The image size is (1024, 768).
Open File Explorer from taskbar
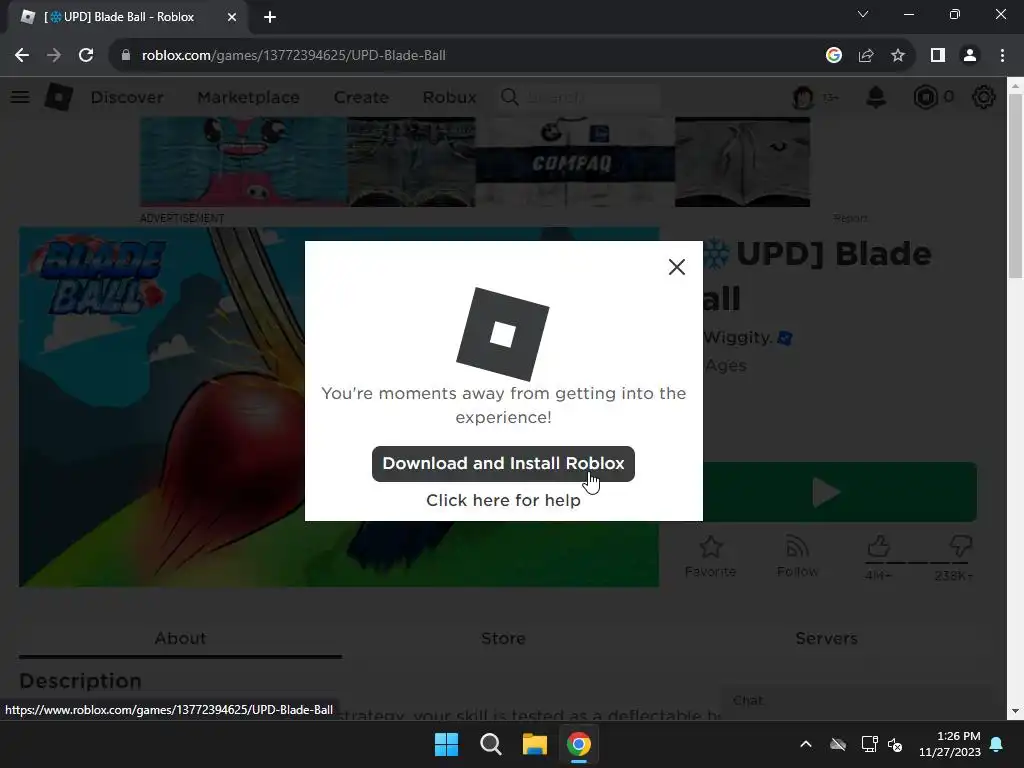[x=535, y=744]
